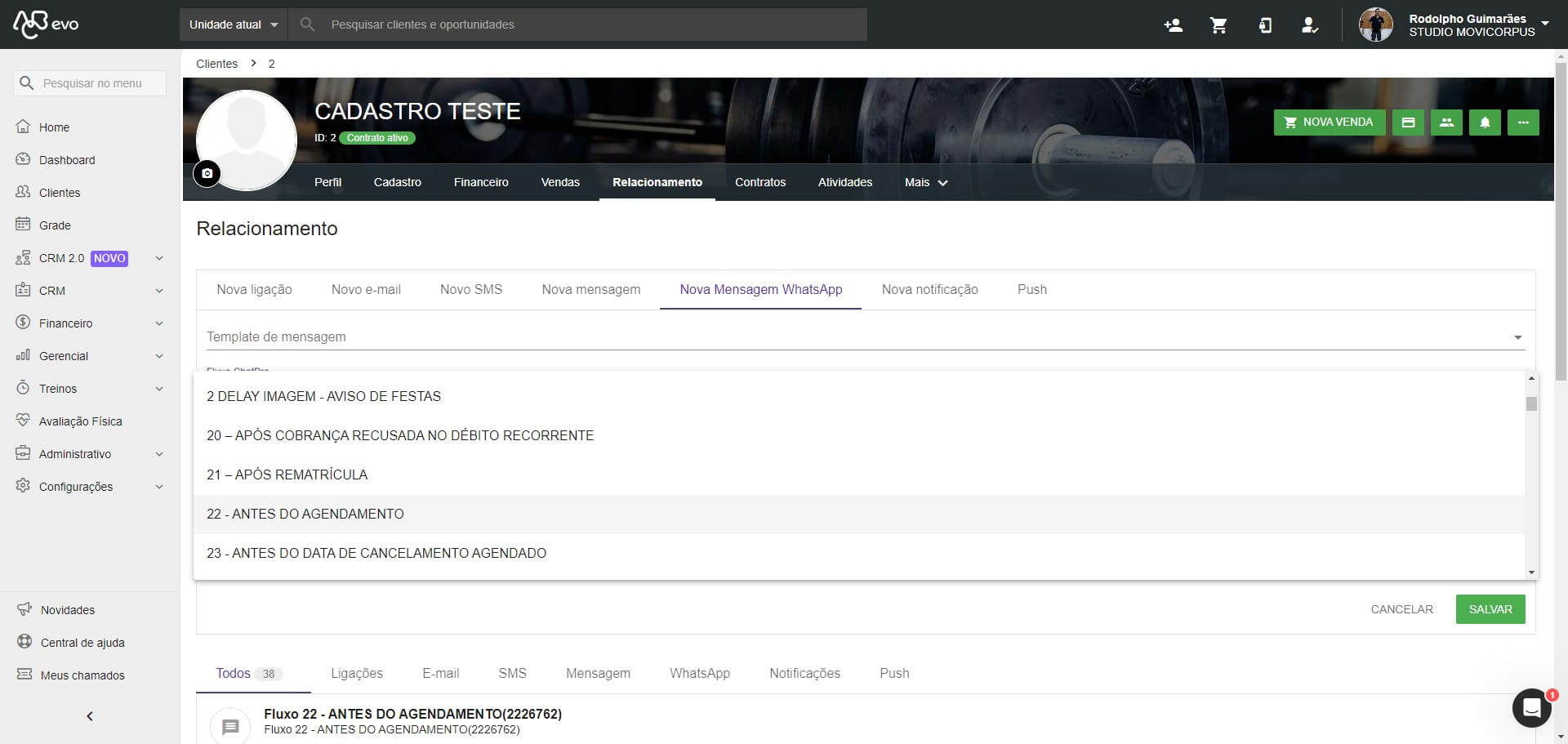
Task: Click the Administrativo icon in sidebar
Action: point(23,453)
